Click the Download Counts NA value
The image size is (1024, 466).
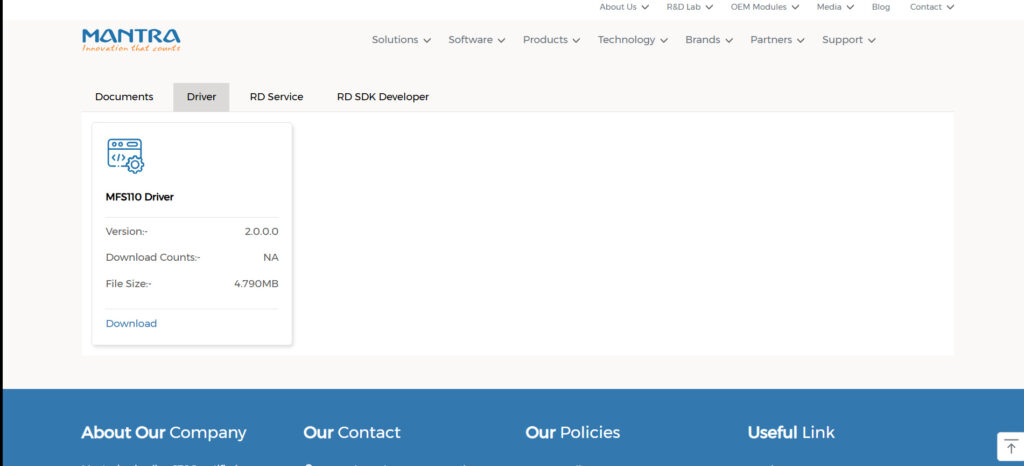(271, 257)
